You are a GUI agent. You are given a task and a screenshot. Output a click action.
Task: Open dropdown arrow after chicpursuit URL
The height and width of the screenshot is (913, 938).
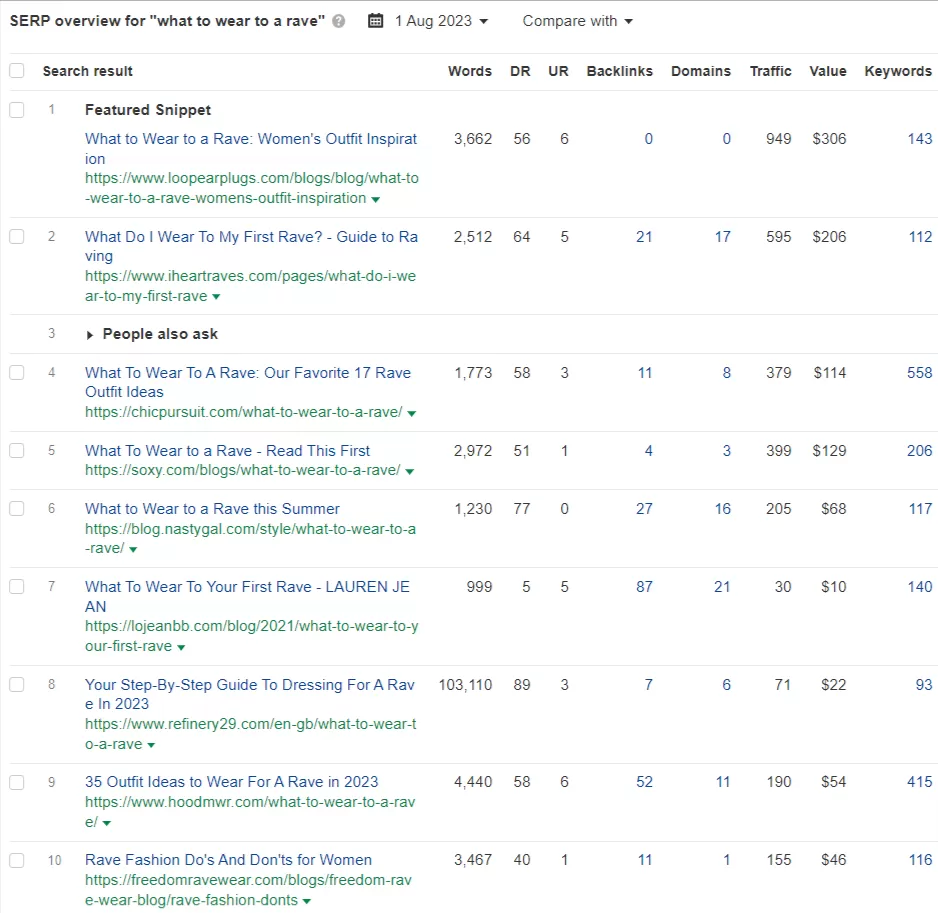click(x=412, y=413)
